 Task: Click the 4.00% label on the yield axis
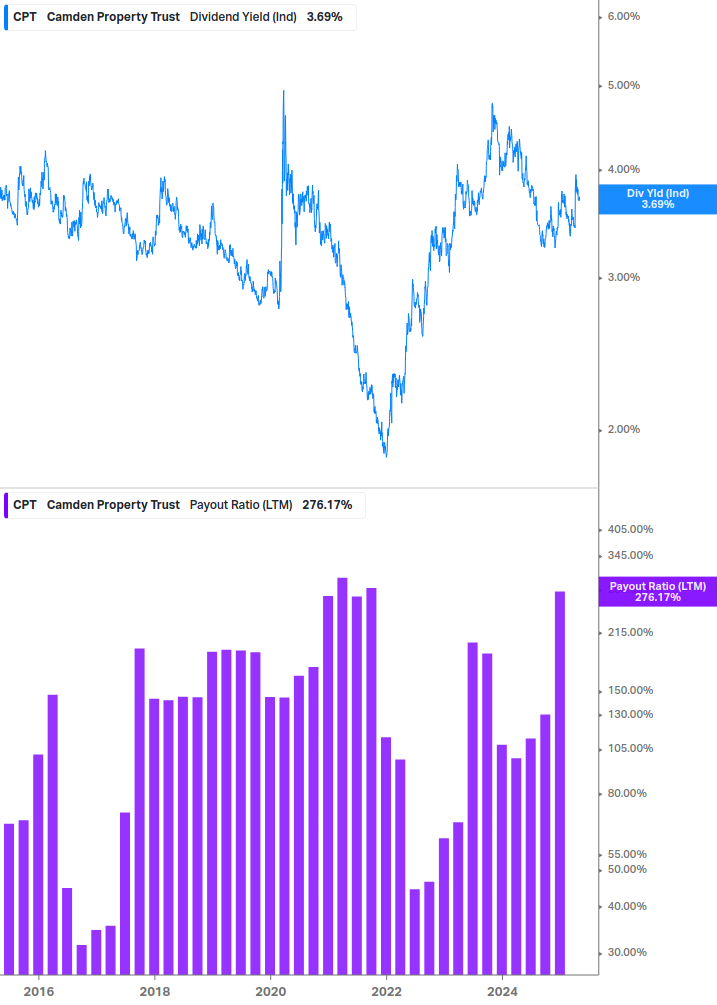(x=623, y=169)
